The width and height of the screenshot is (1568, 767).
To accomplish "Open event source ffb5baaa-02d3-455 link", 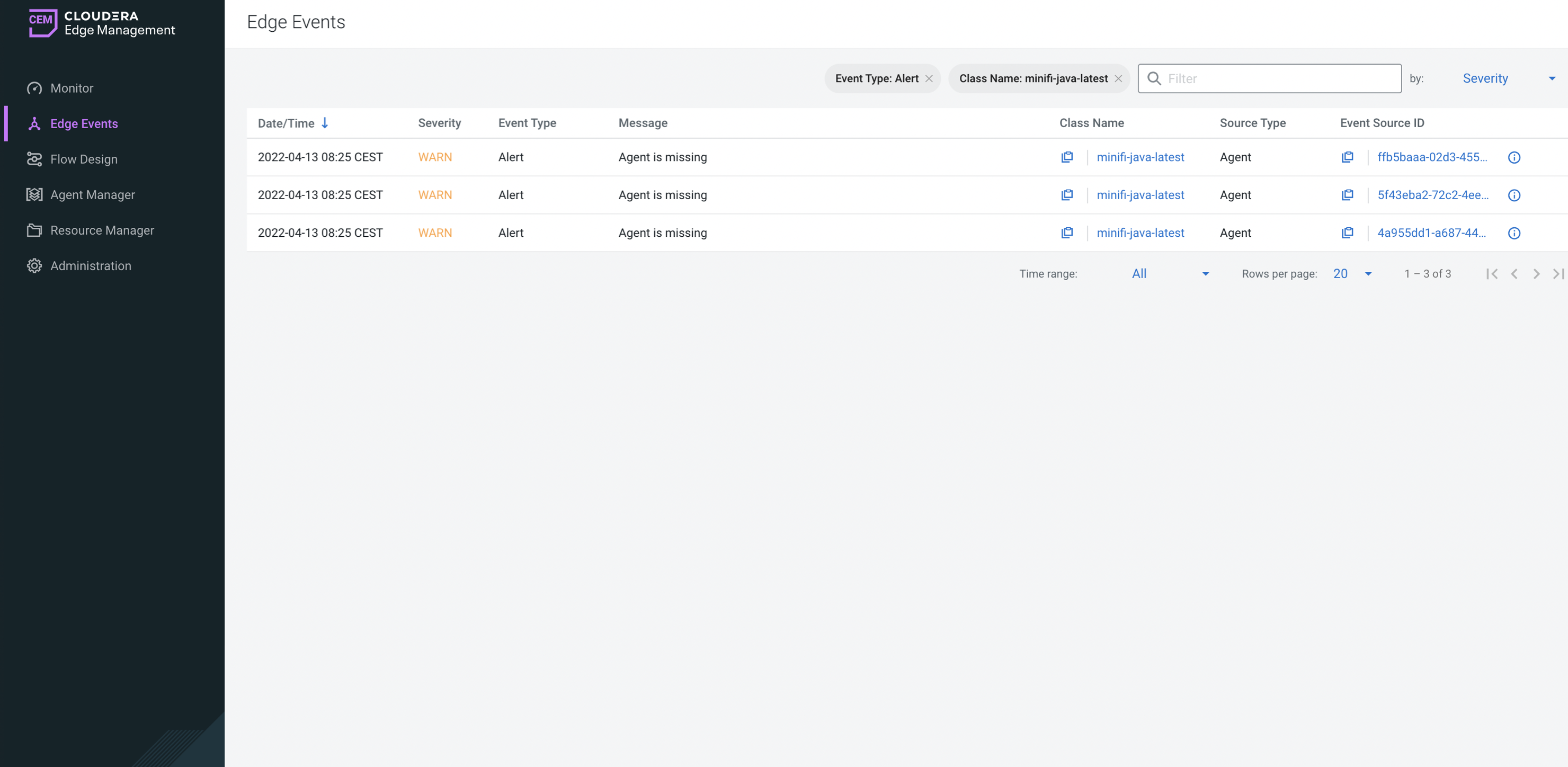I will (x=1432, y=157).
